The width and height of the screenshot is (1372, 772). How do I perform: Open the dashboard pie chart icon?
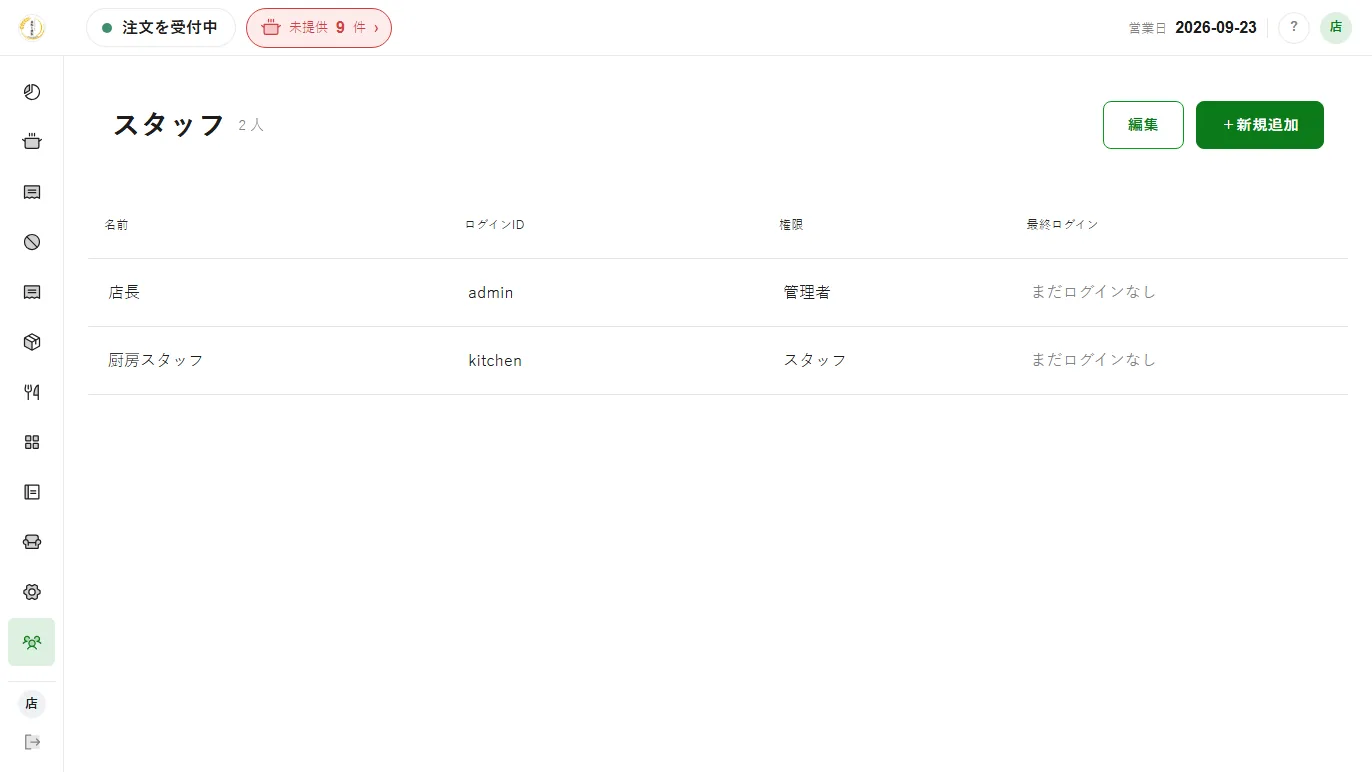(32, 92)
